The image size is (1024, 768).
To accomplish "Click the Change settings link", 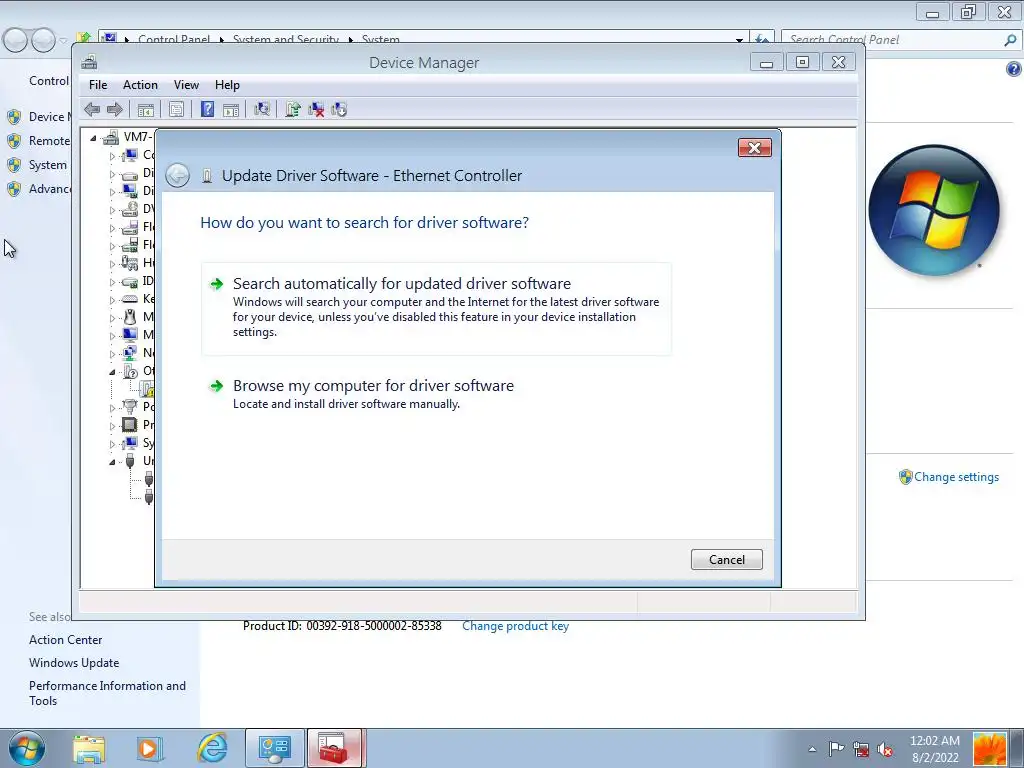I will click(x=956, y=477).
